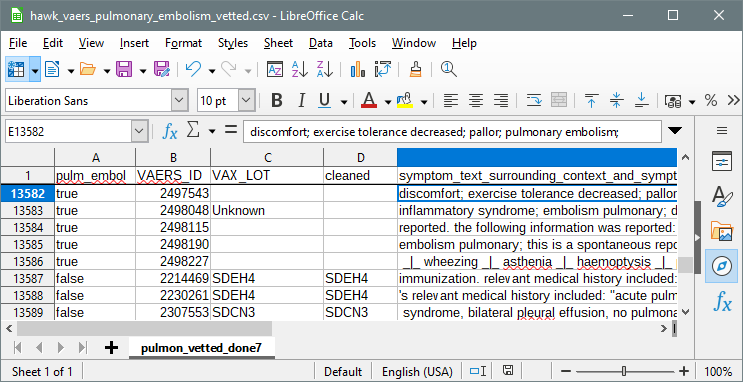Image resolution: width=743 pixels, height=382 pixels.
Task: Open sidebar Gallery panel
Action: click(x=722, y=232)
